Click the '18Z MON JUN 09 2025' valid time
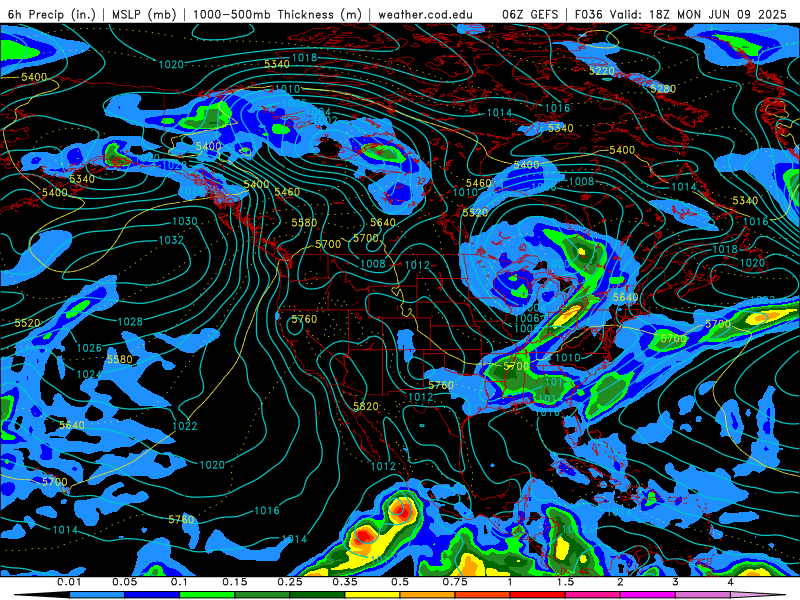800x600 pixels. point(718,14)
